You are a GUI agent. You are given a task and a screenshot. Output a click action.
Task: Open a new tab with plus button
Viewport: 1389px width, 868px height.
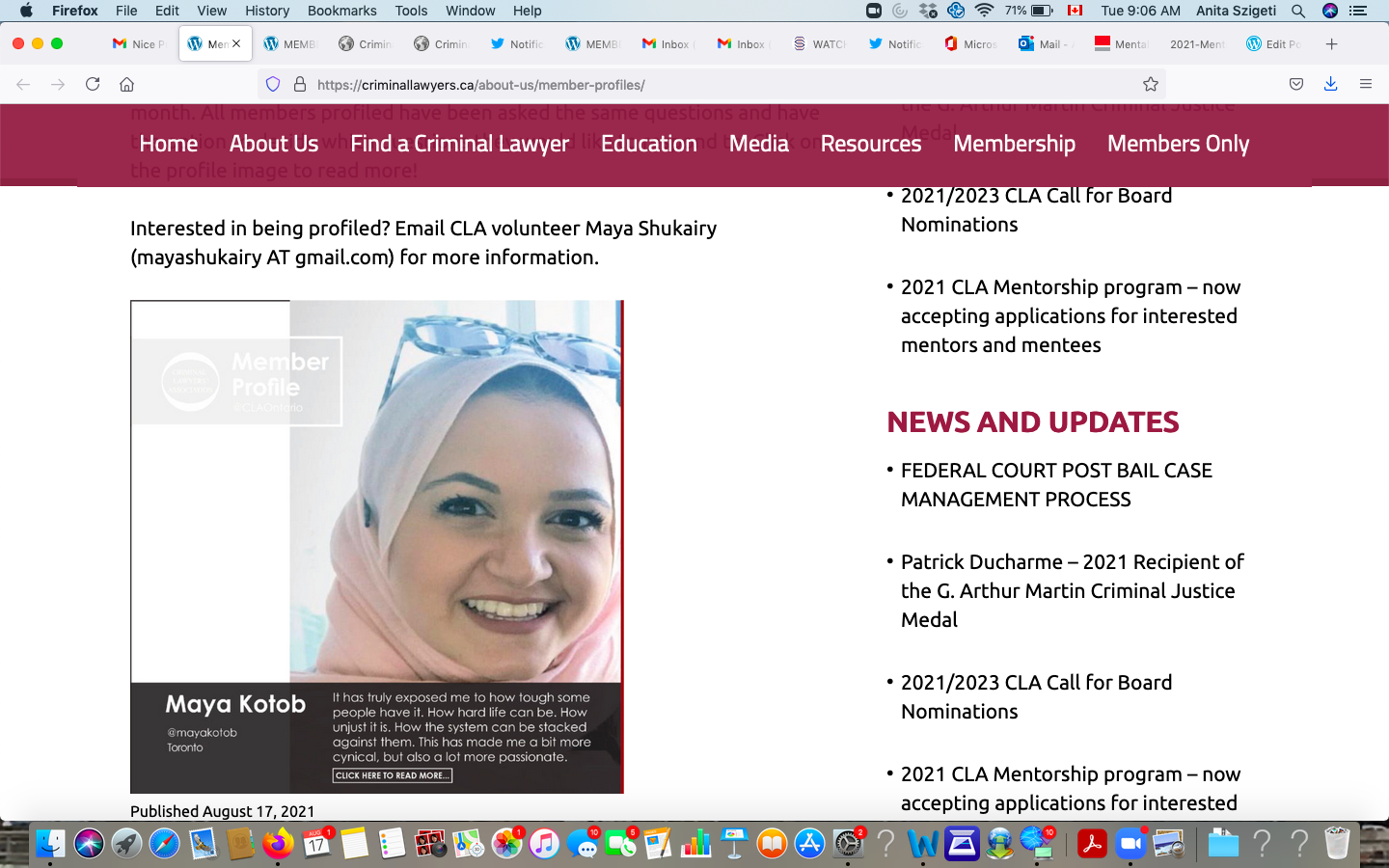[x=1331, y=43]
